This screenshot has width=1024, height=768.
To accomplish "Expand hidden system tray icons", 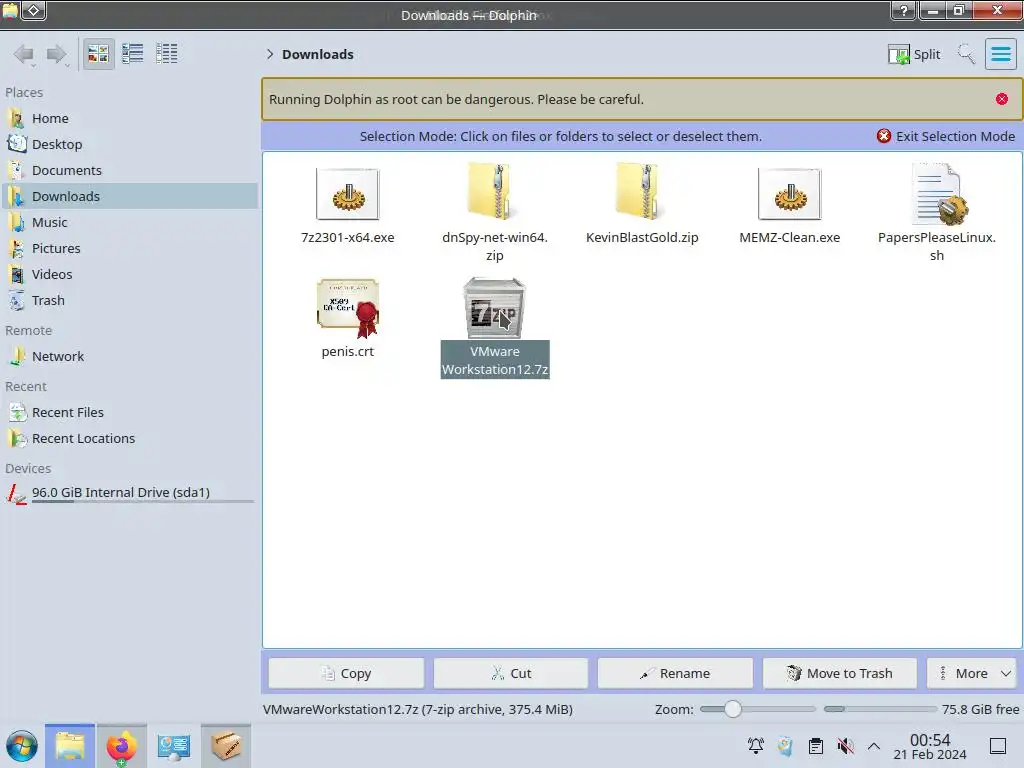I will [x=874, y=746].
